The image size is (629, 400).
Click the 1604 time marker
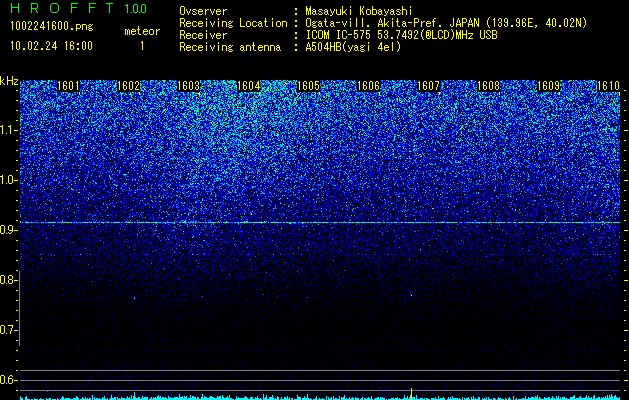pyautogui.click(x=248, y=86)
